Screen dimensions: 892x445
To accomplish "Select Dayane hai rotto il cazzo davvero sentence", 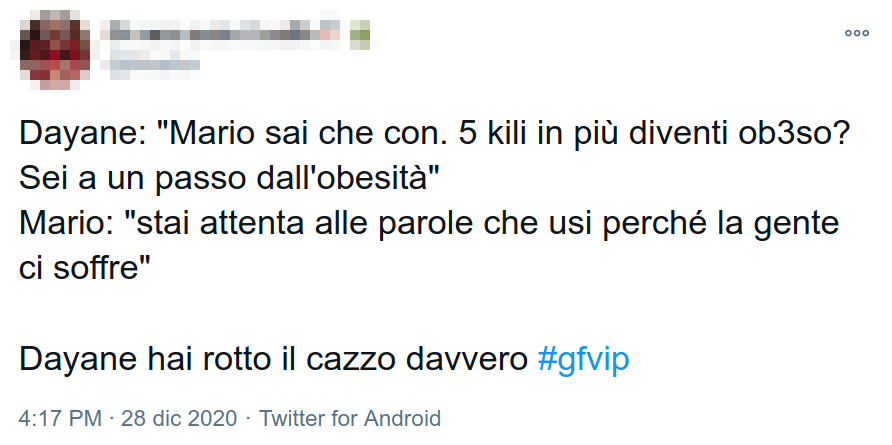I will (x=274, y=360).
